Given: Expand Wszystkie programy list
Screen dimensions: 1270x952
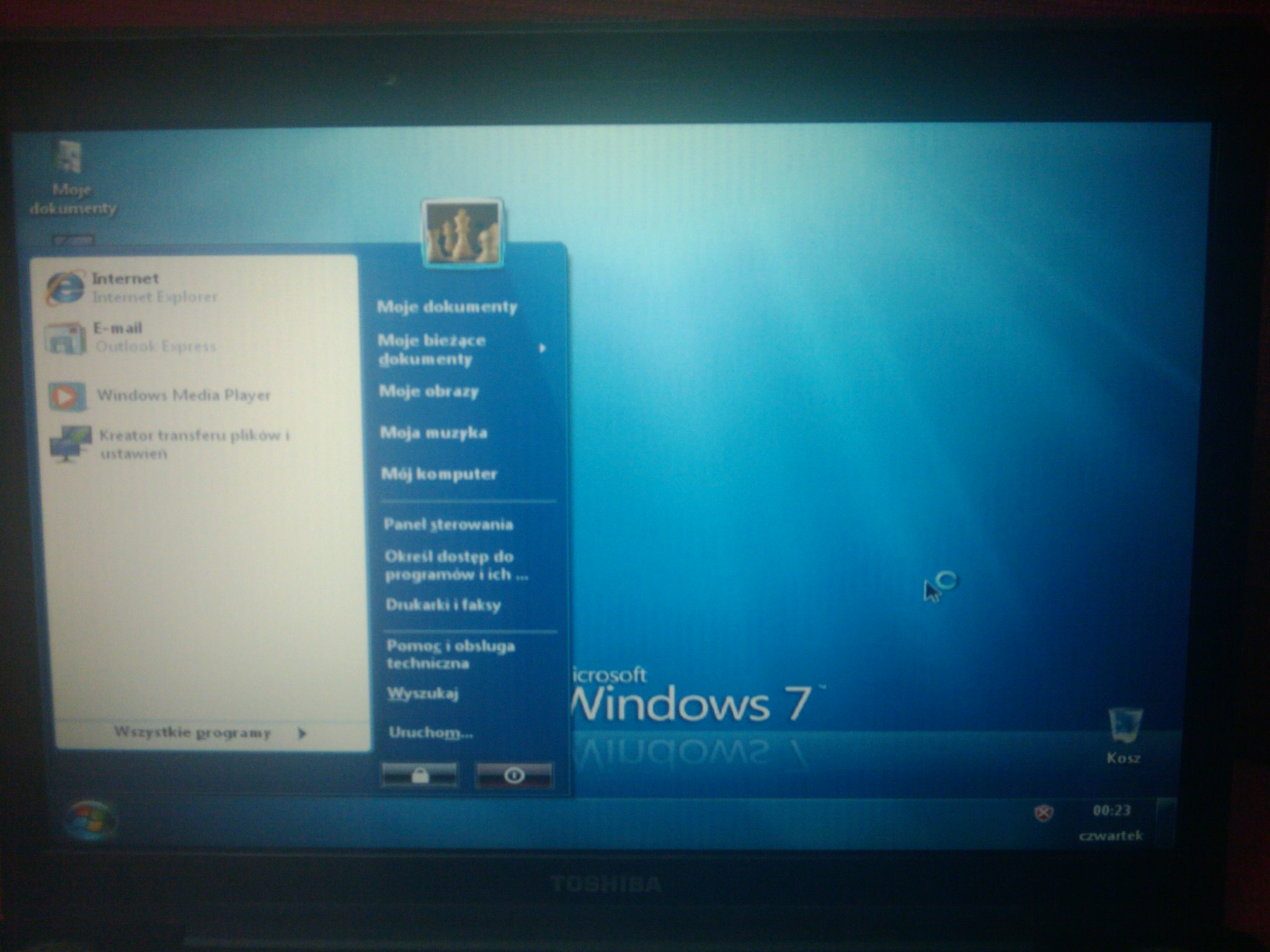Looking at the screenshot, I should coord(211,733).
